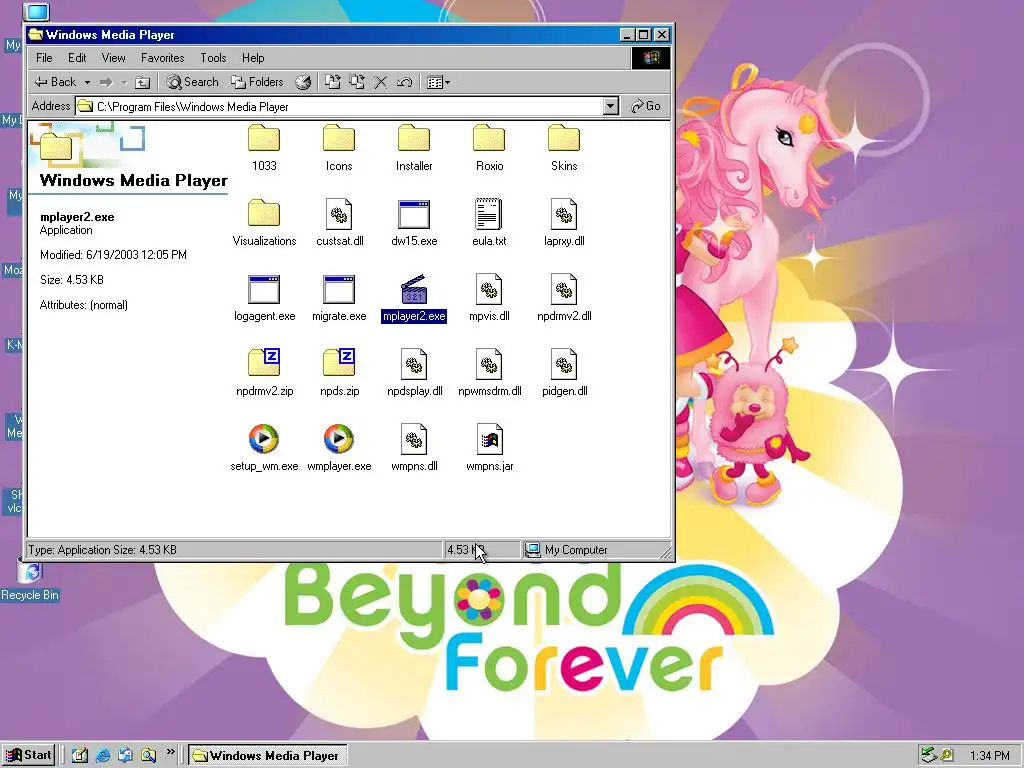Go up one folder level

click(x=142, y=82)
